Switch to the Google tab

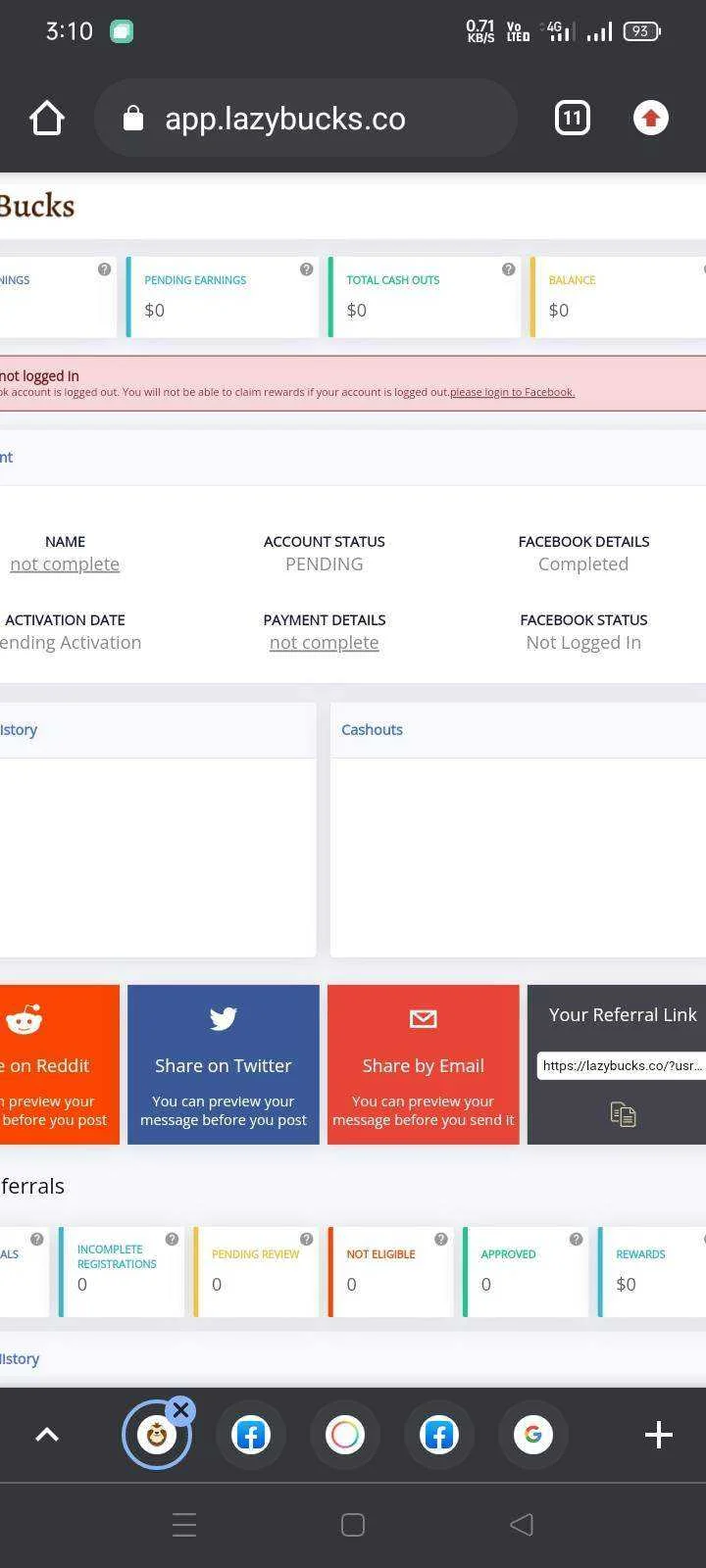click(x=533, y=1435)
